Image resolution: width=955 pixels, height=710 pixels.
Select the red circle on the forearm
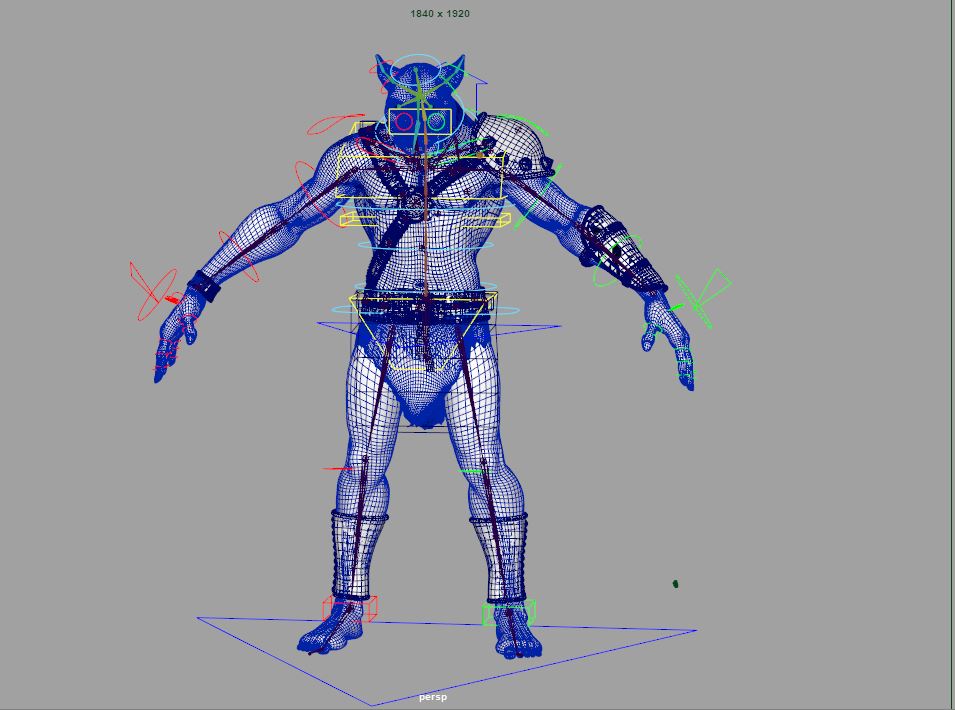click(239, 256)
